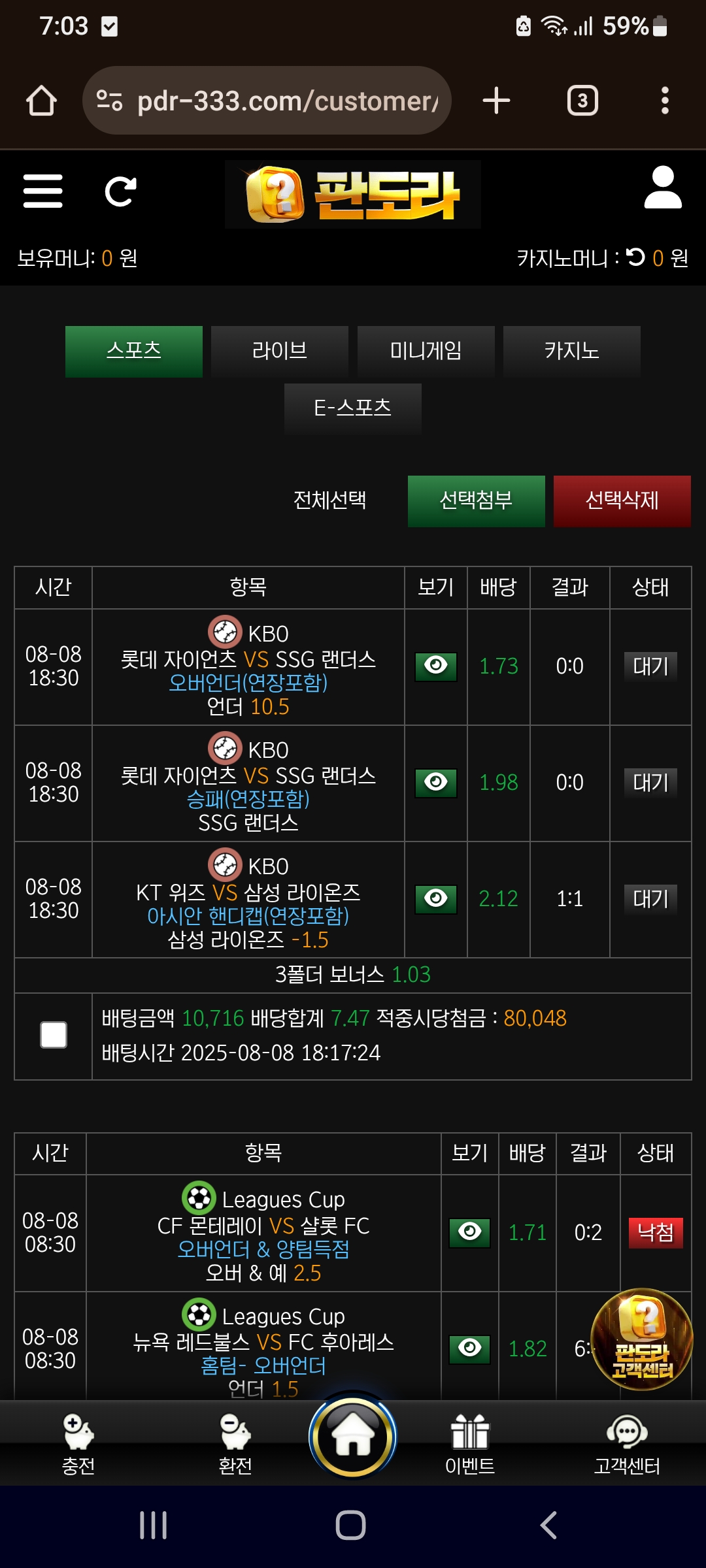Tap the page refresh arrow icon
The image size is (706, 1568).
point(121,191)
